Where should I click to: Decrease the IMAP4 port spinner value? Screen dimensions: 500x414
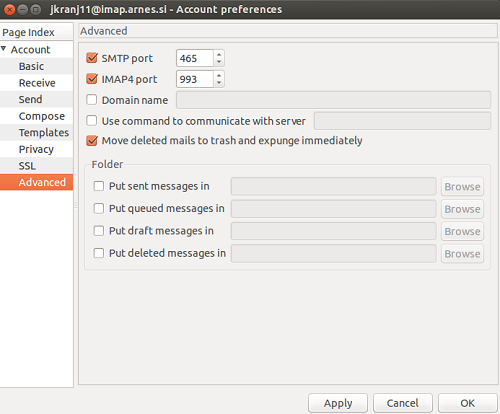(219, 83)
